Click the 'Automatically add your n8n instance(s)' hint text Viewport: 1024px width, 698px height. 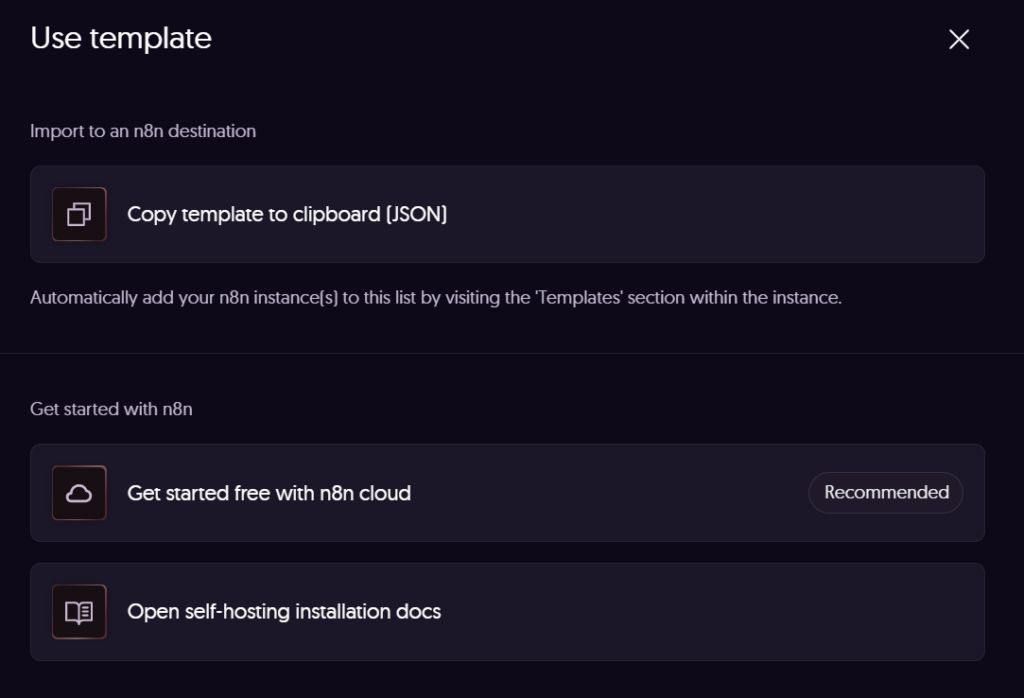pyautogui.click(x=200, y=298)
